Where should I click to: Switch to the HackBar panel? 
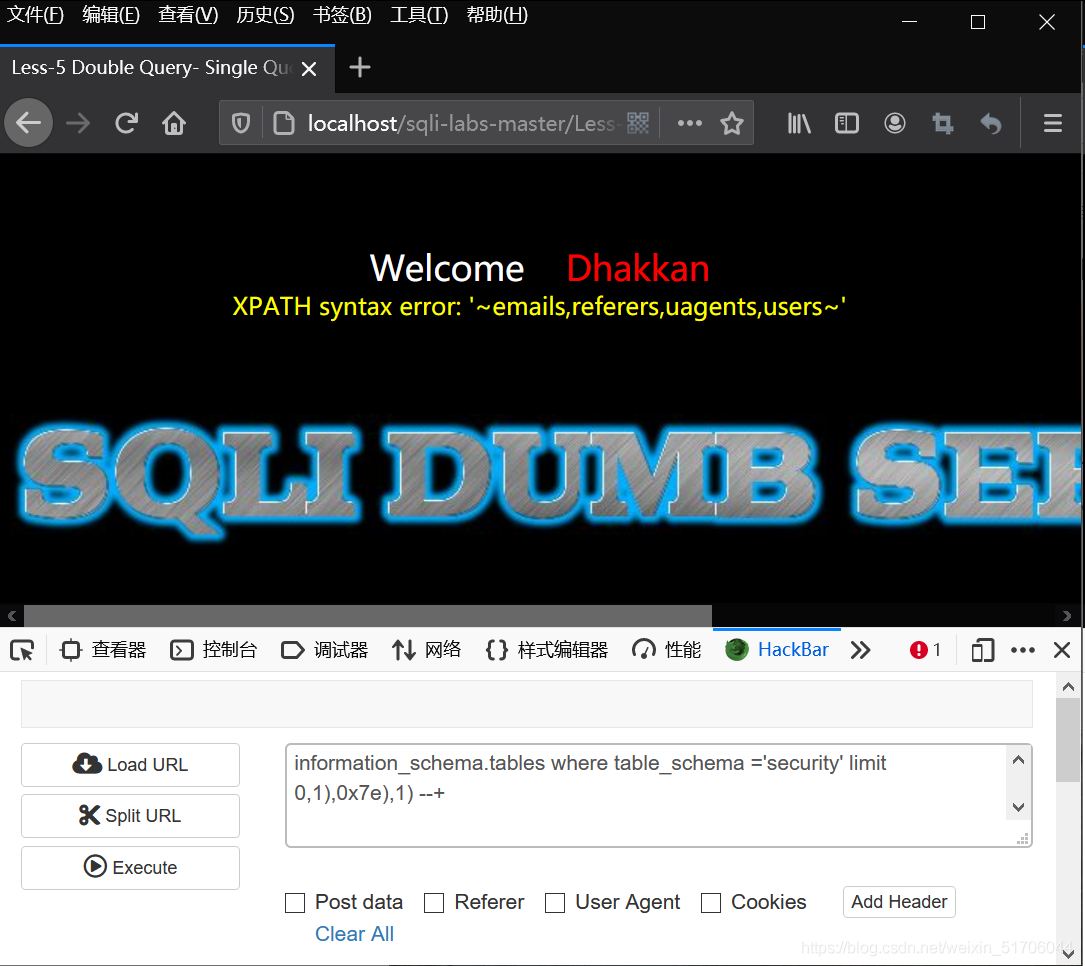[x=777, y=650]
